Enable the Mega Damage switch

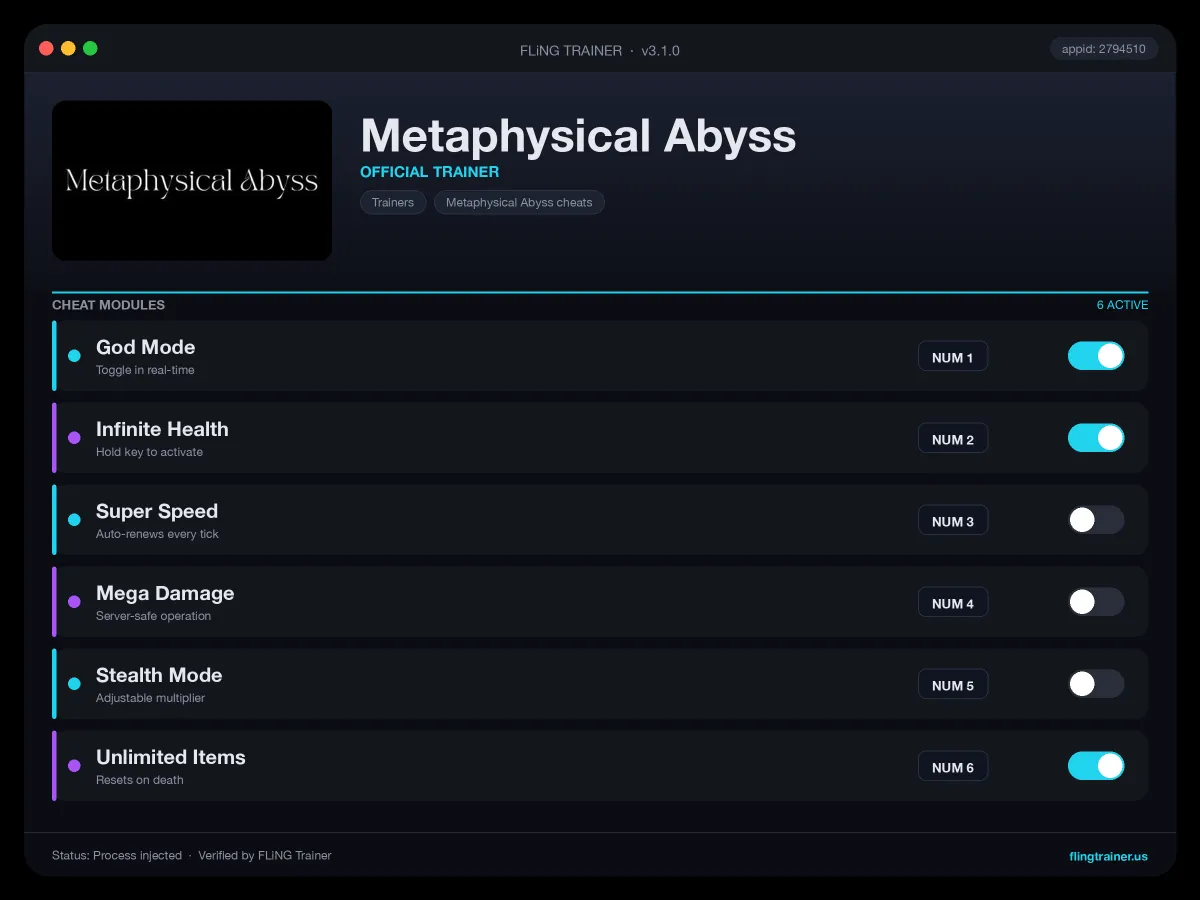point(1096,602)
